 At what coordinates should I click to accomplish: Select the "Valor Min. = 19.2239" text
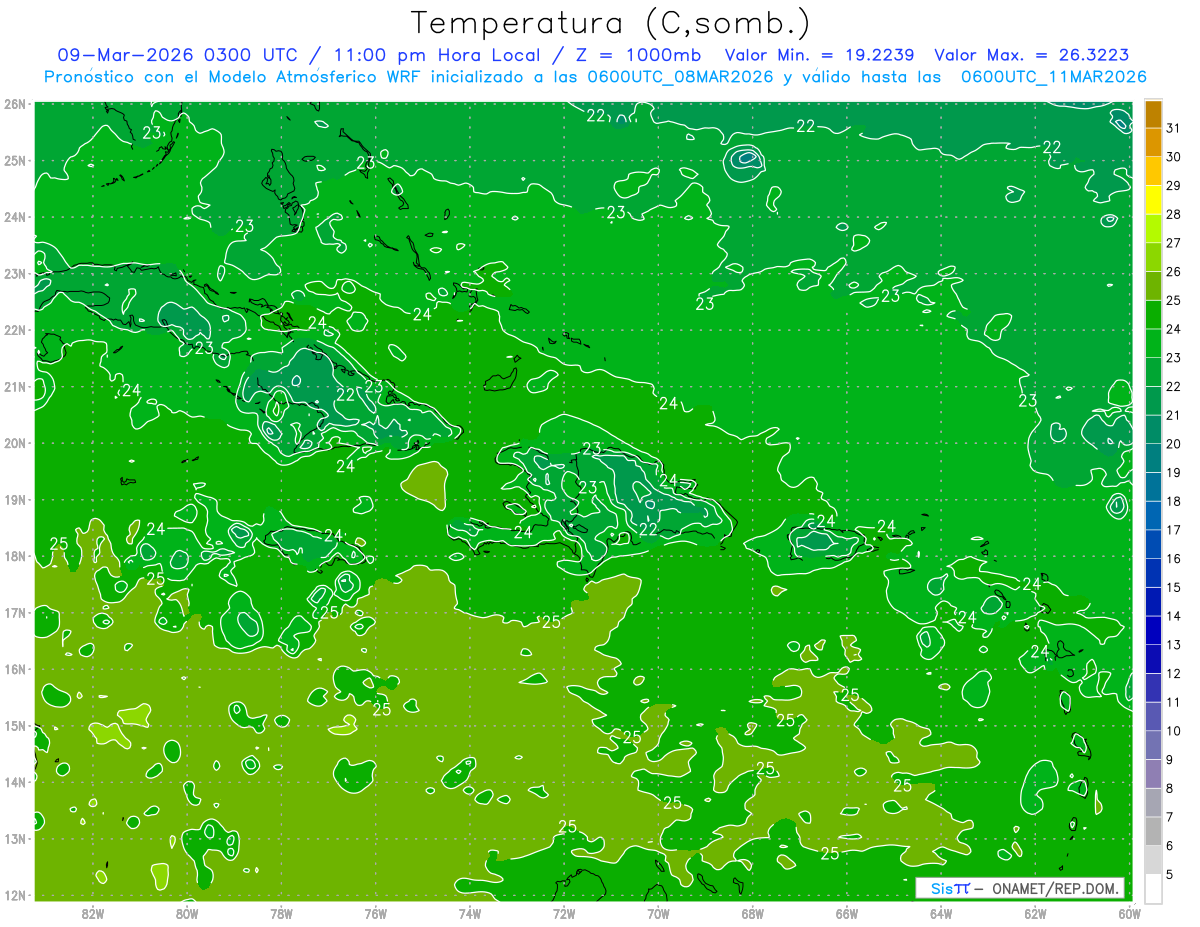(x=821, y=55)
